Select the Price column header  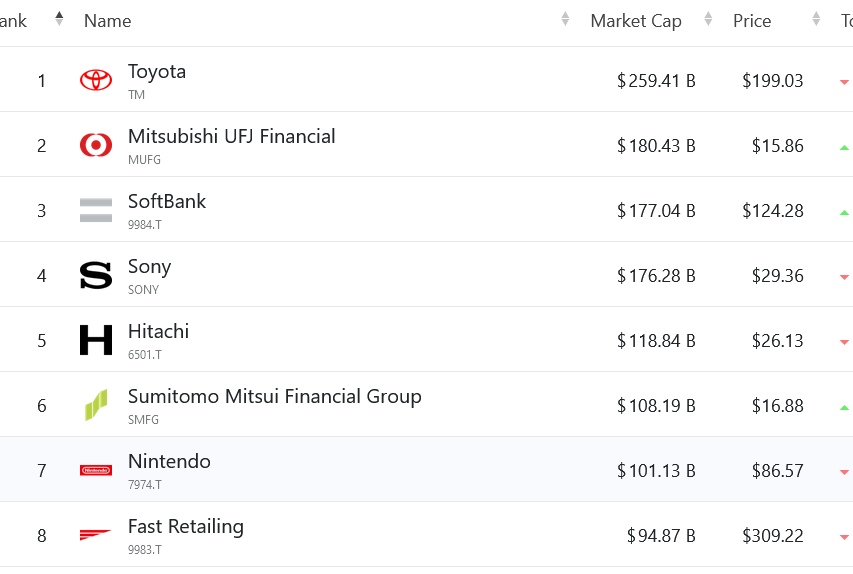coord(752,21)
